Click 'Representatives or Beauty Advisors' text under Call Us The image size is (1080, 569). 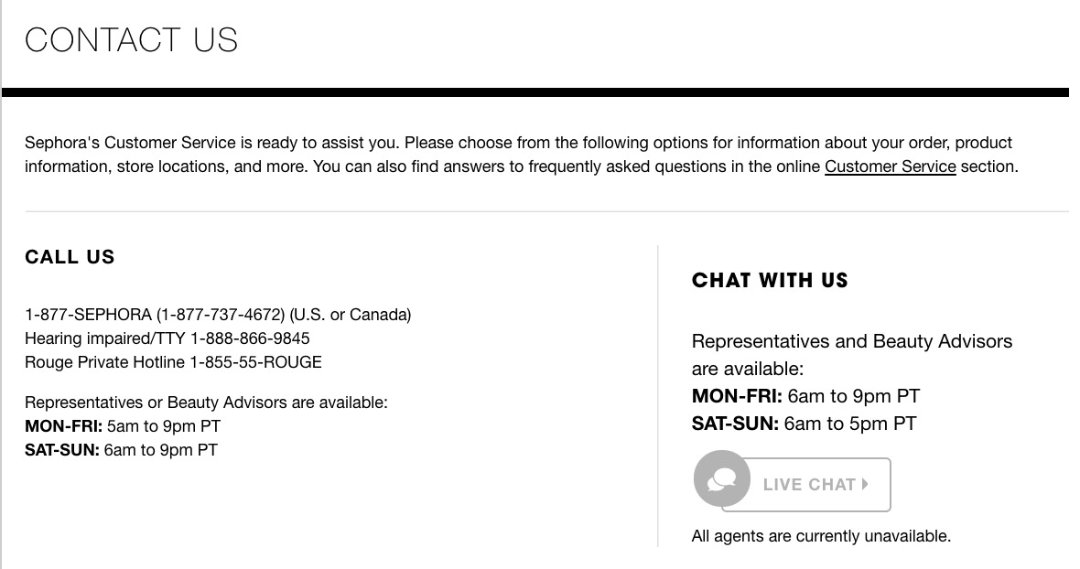point(205,403)
